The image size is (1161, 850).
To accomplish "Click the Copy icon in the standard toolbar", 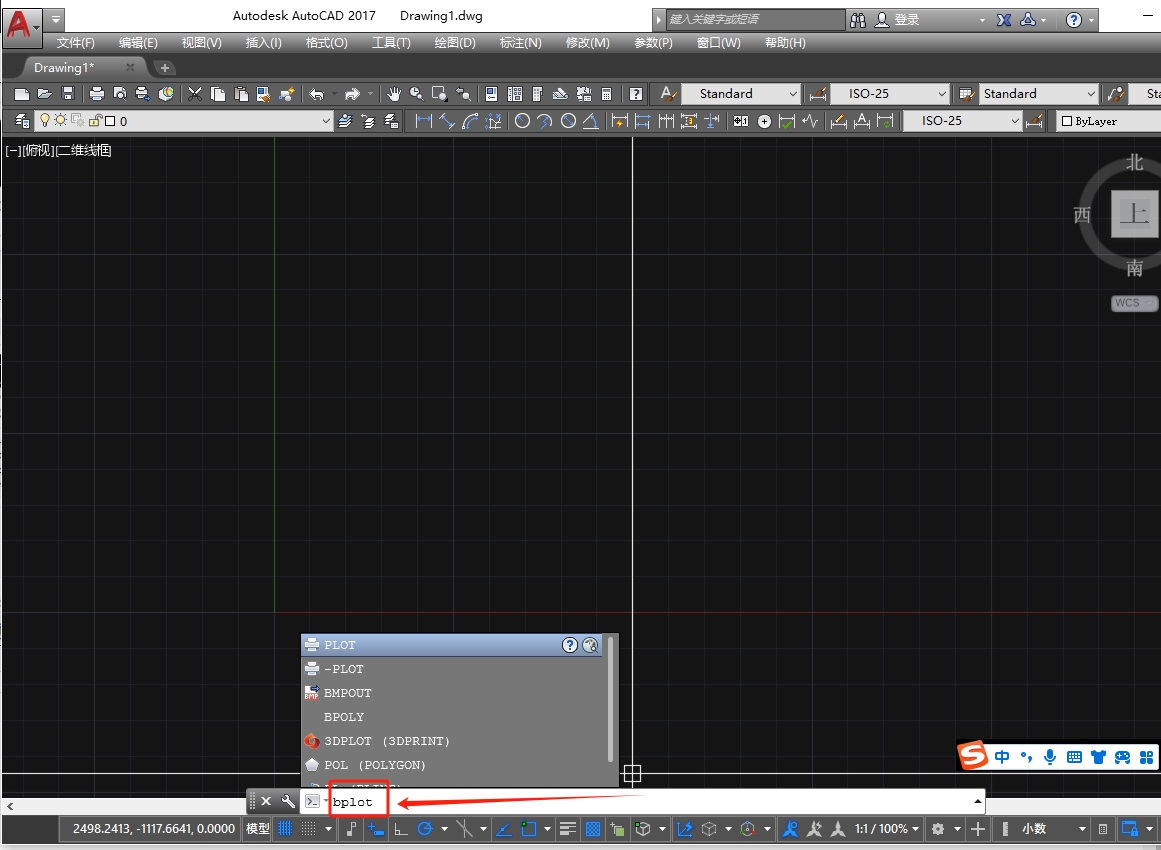I will 218,94.
